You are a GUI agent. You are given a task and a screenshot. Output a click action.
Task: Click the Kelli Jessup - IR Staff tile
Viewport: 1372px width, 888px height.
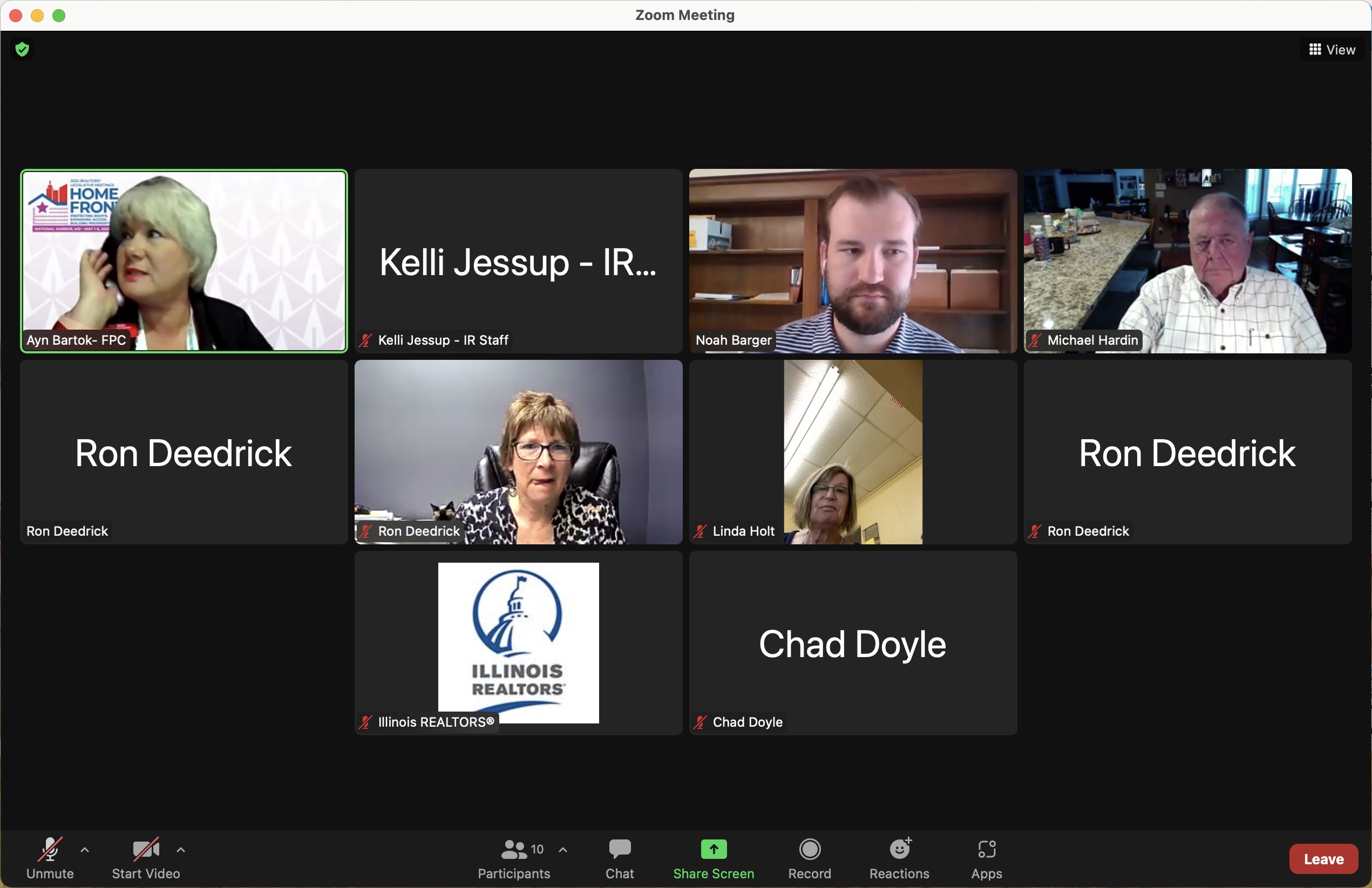(518, 261)
